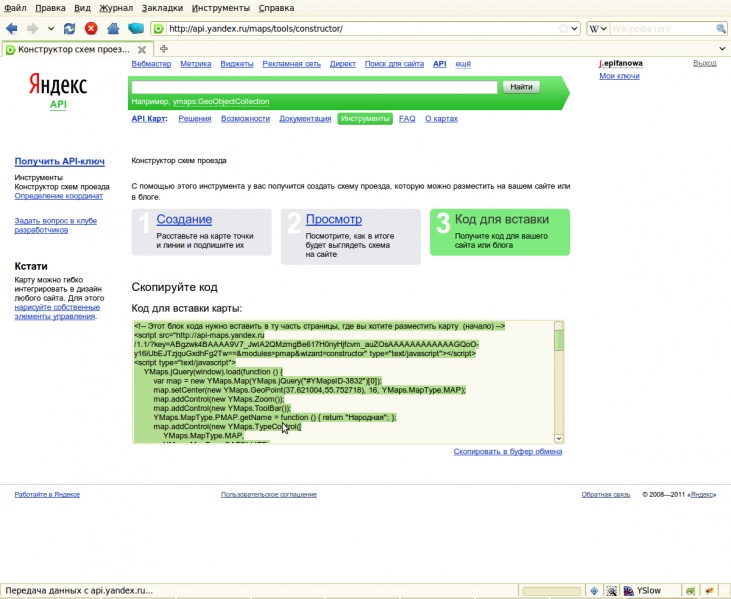Viewport: 731px width, 599px height.
Task: Click the forward navigation arrow
Action: (32, 28)
